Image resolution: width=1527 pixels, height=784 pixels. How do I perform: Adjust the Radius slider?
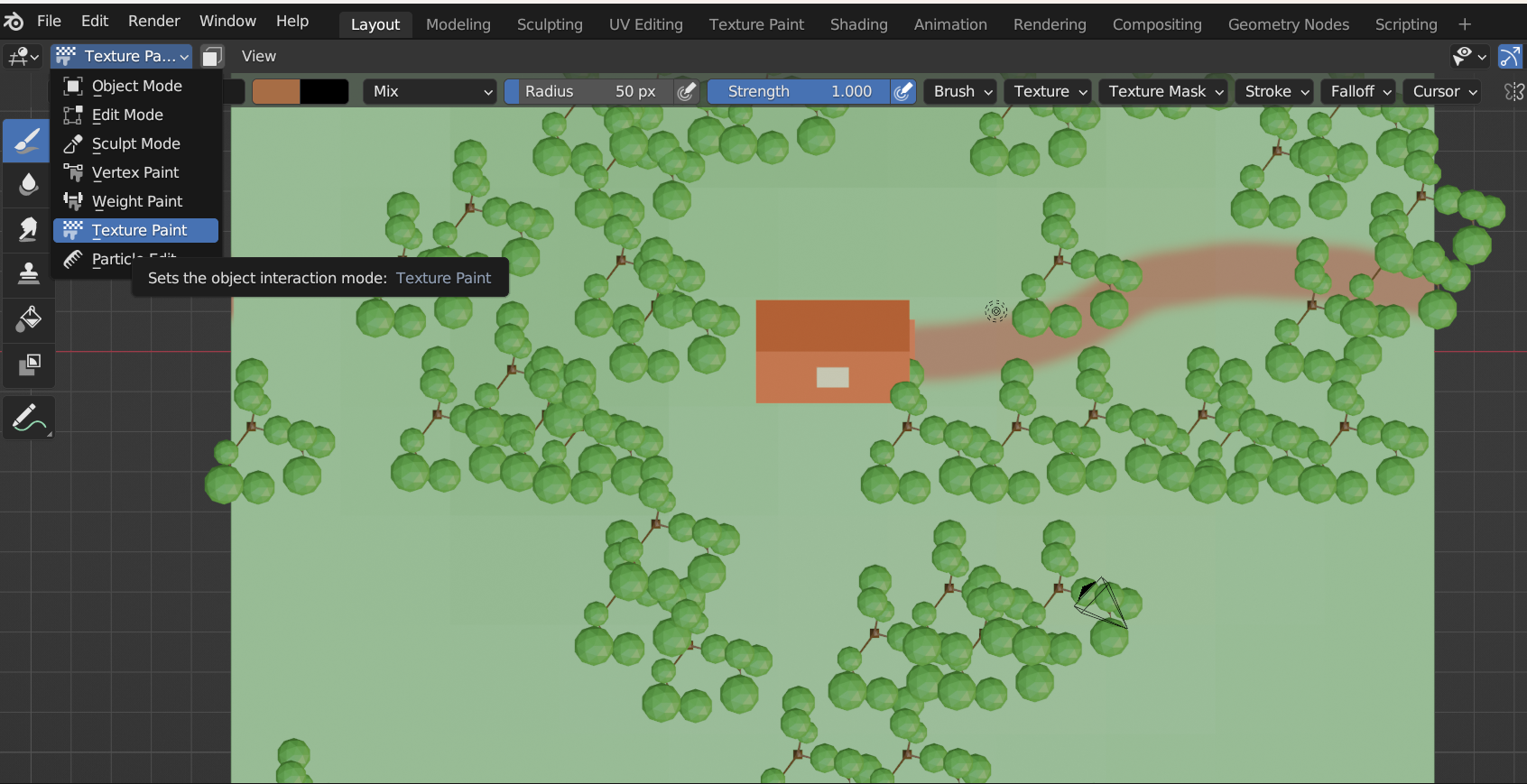point(589,91)
